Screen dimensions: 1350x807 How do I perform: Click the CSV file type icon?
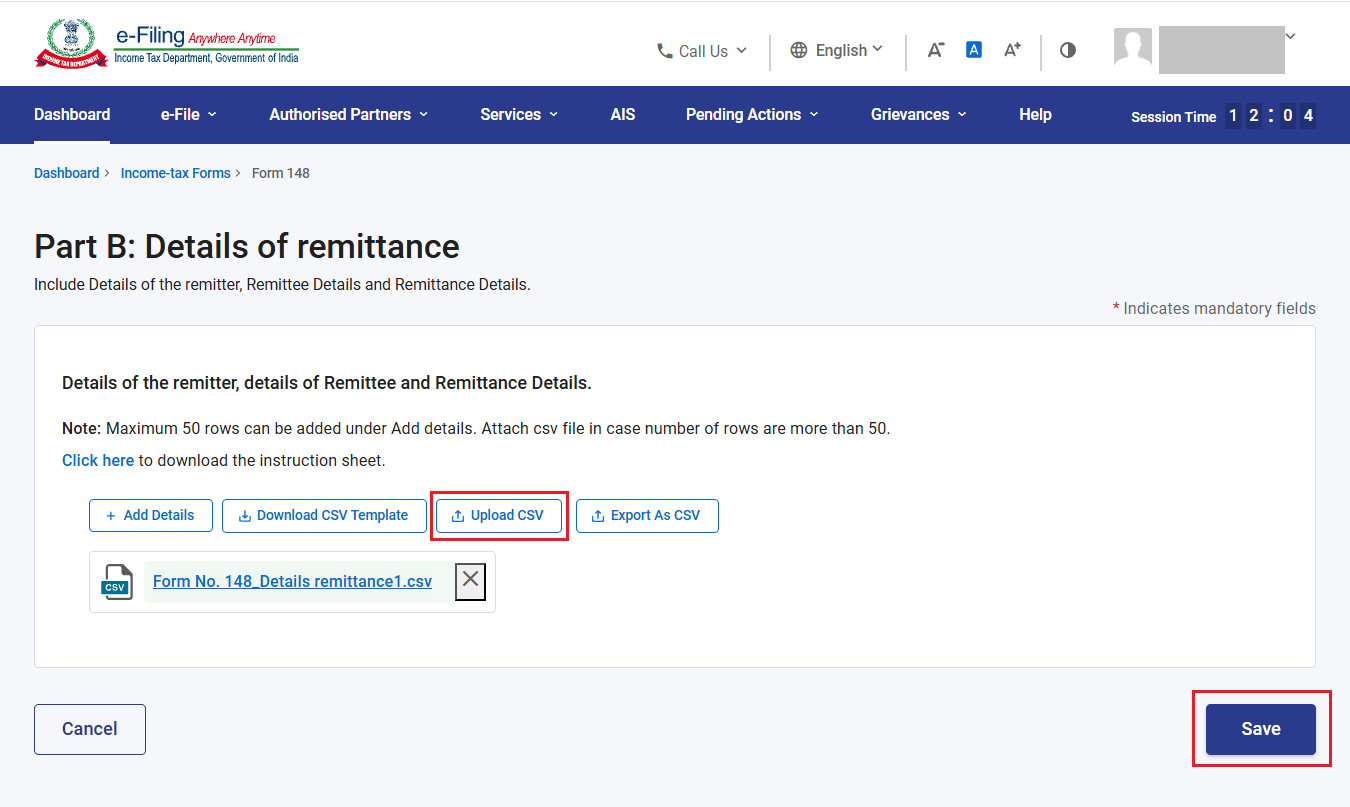pos(117,581)
